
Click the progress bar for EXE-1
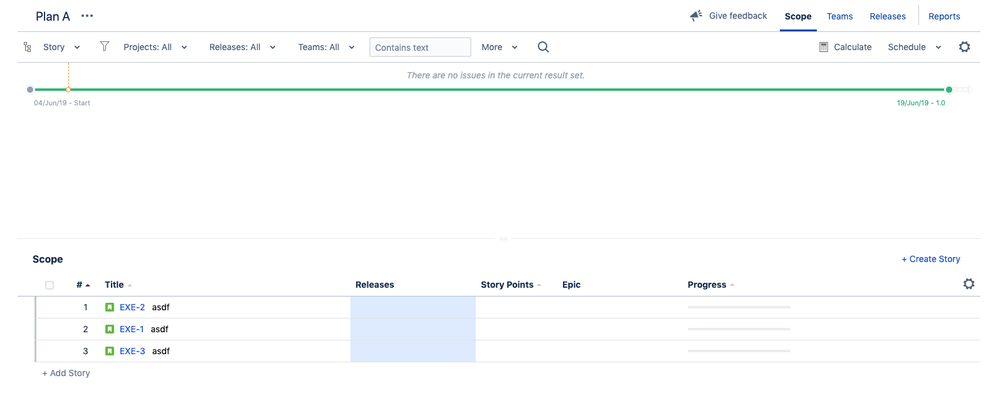739,329
